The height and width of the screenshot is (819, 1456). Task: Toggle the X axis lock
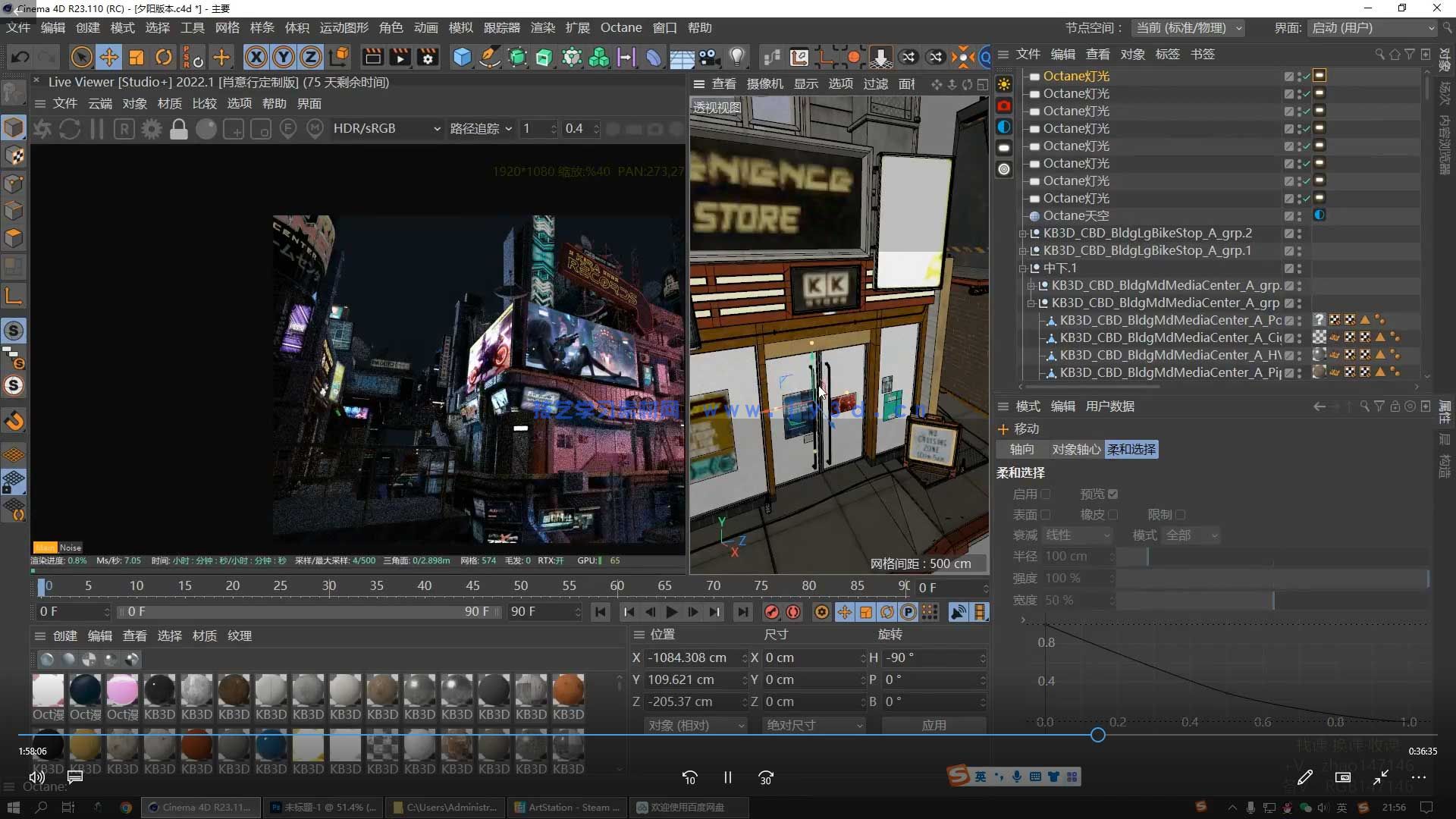point(256,57)
